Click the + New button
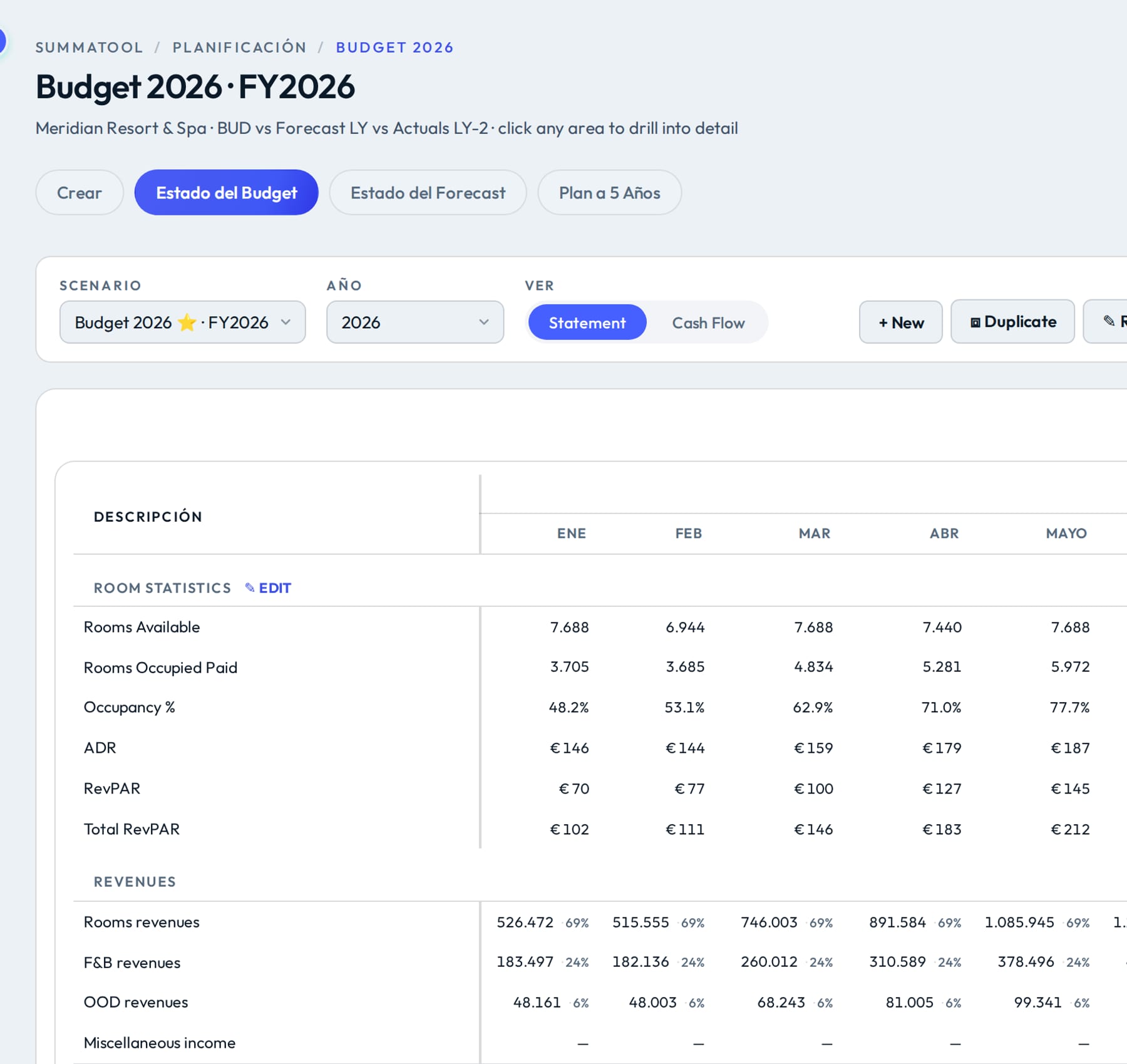1127x1064 pixels. 900,322
